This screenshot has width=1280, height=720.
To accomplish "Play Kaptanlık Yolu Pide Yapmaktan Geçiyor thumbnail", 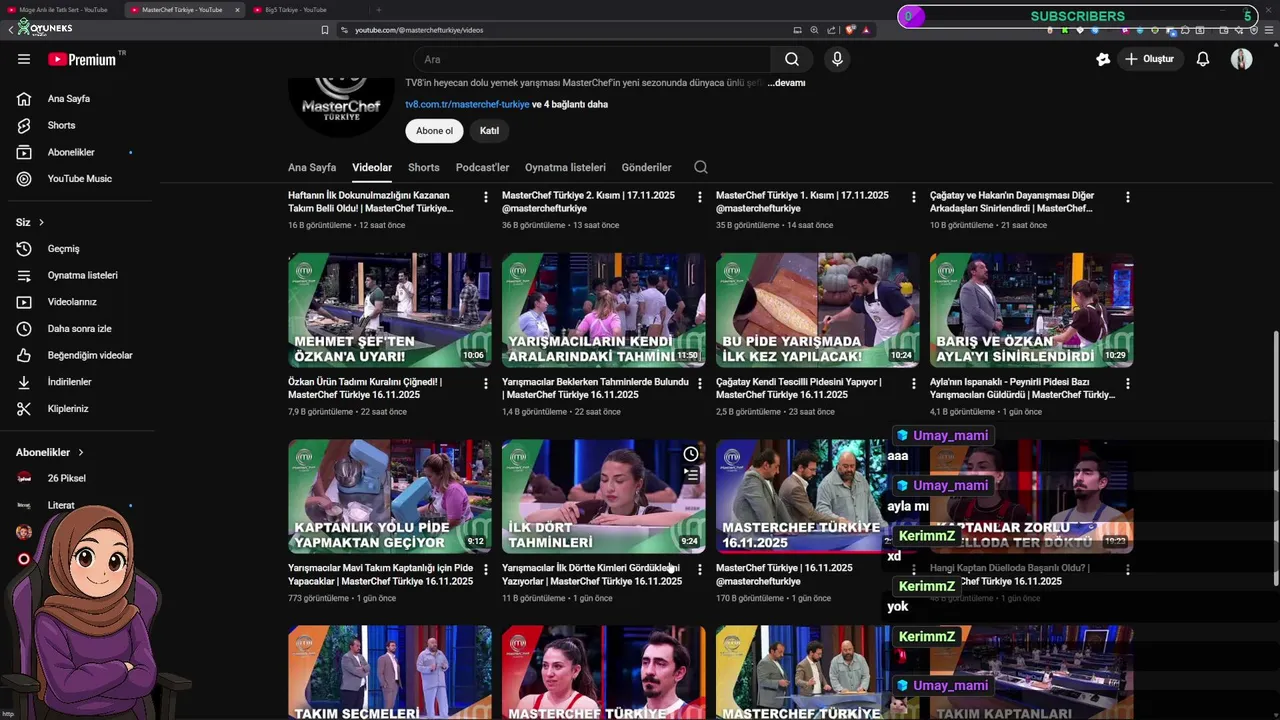I will point(390,496).
